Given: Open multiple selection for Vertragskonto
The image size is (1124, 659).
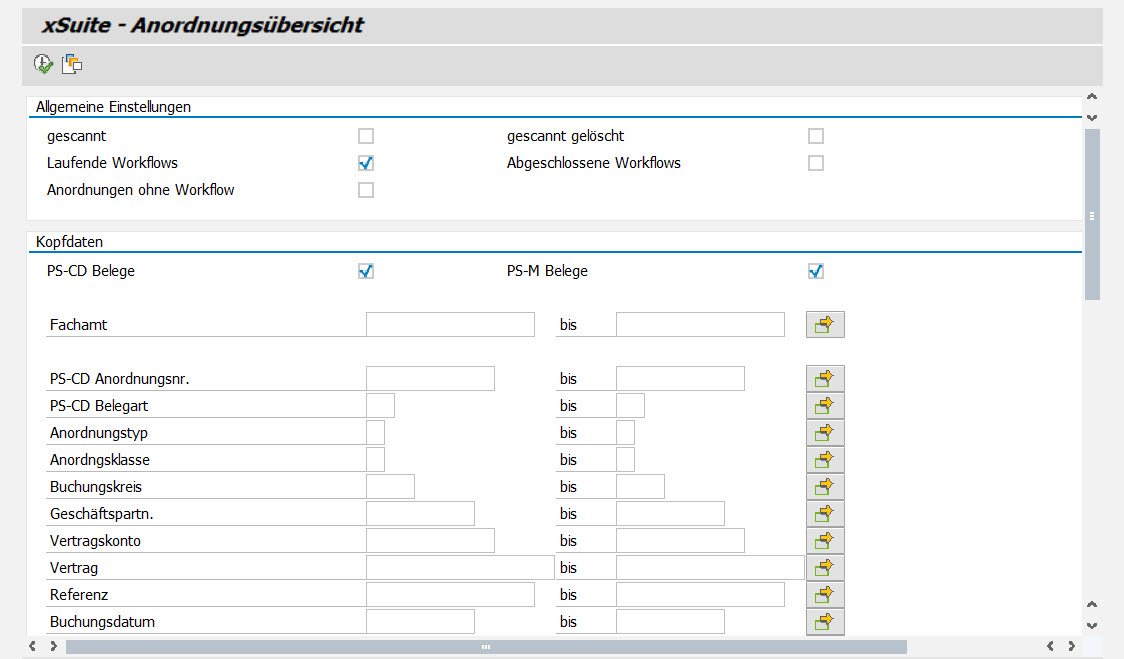Looking at the screenshot, I should pyautogui.click(x=824, y=540).
